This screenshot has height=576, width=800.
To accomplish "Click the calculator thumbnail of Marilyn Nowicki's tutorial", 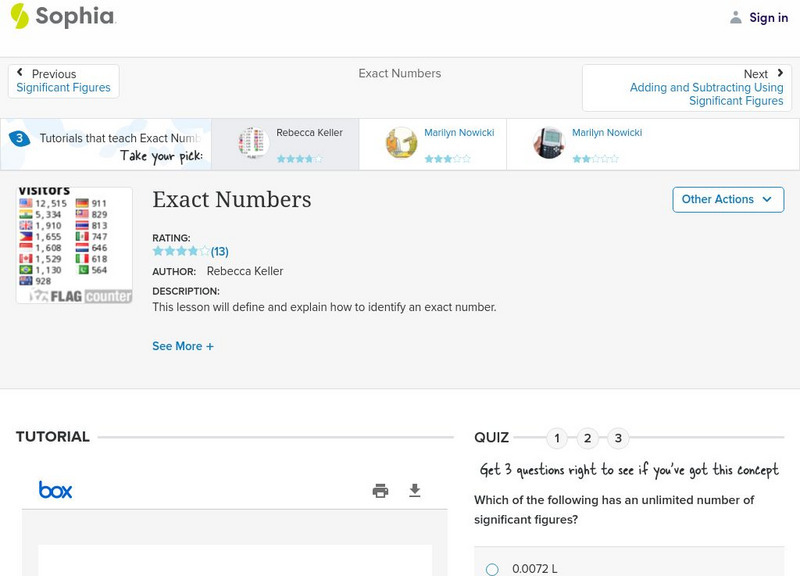I will pos(548,142).
